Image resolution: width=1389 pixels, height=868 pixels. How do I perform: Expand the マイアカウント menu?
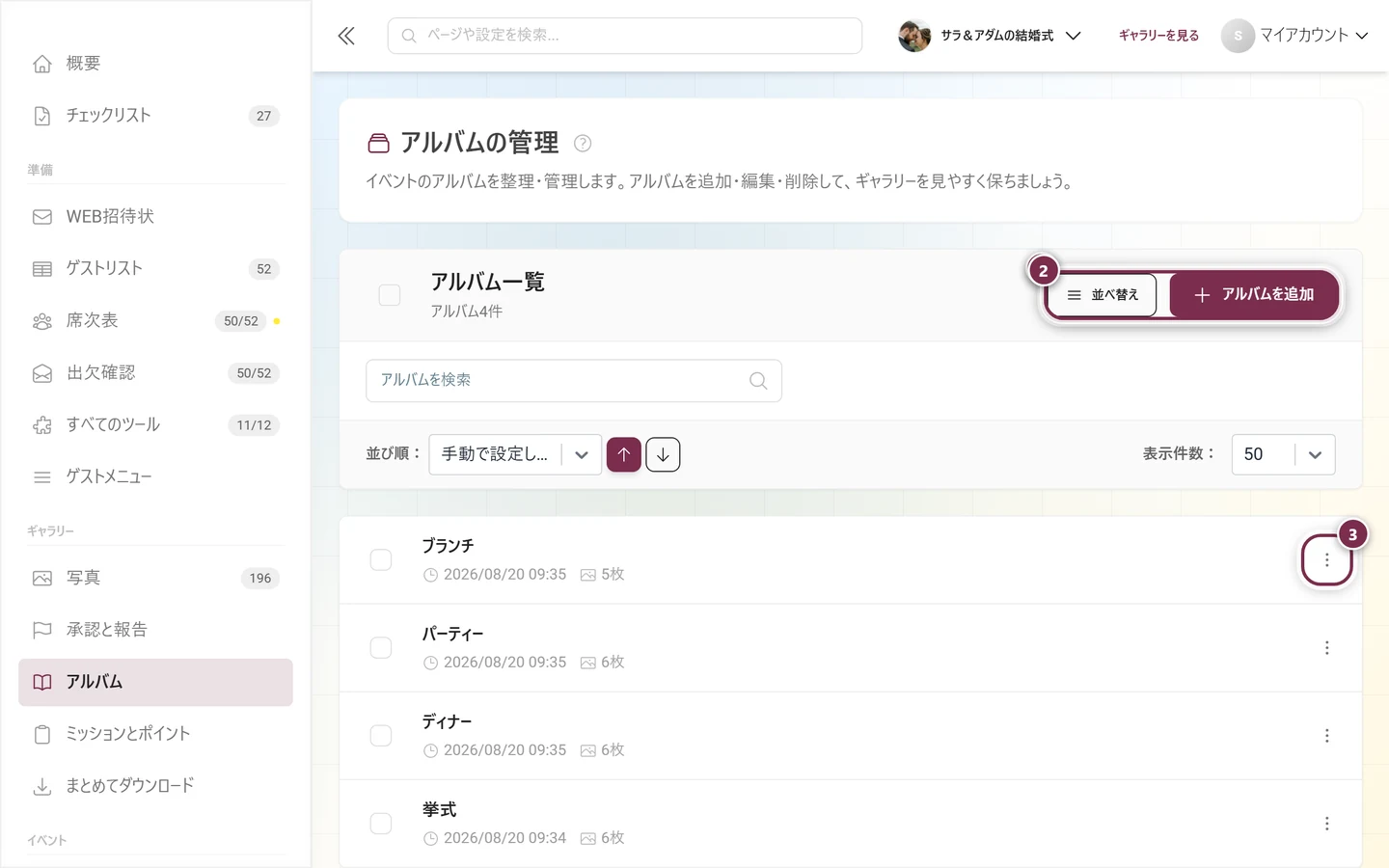(1295, 36)
